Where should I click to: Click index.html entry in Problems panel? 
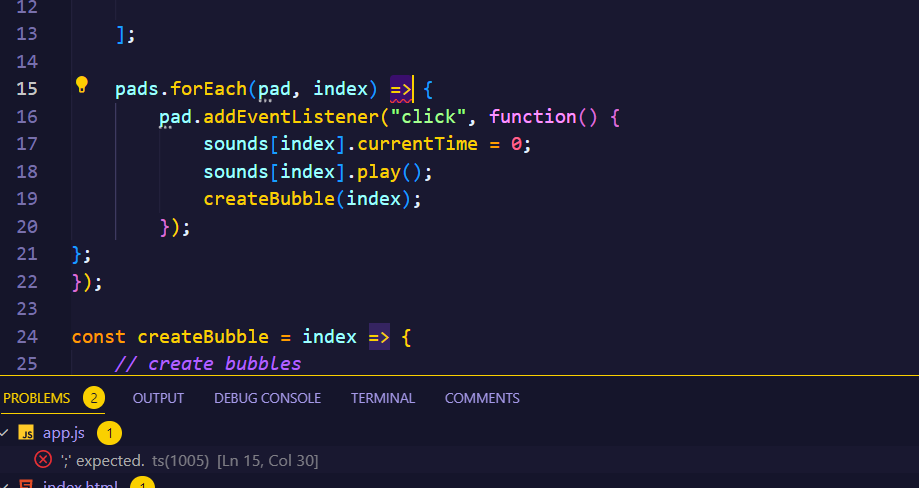[x=80, y=485]
